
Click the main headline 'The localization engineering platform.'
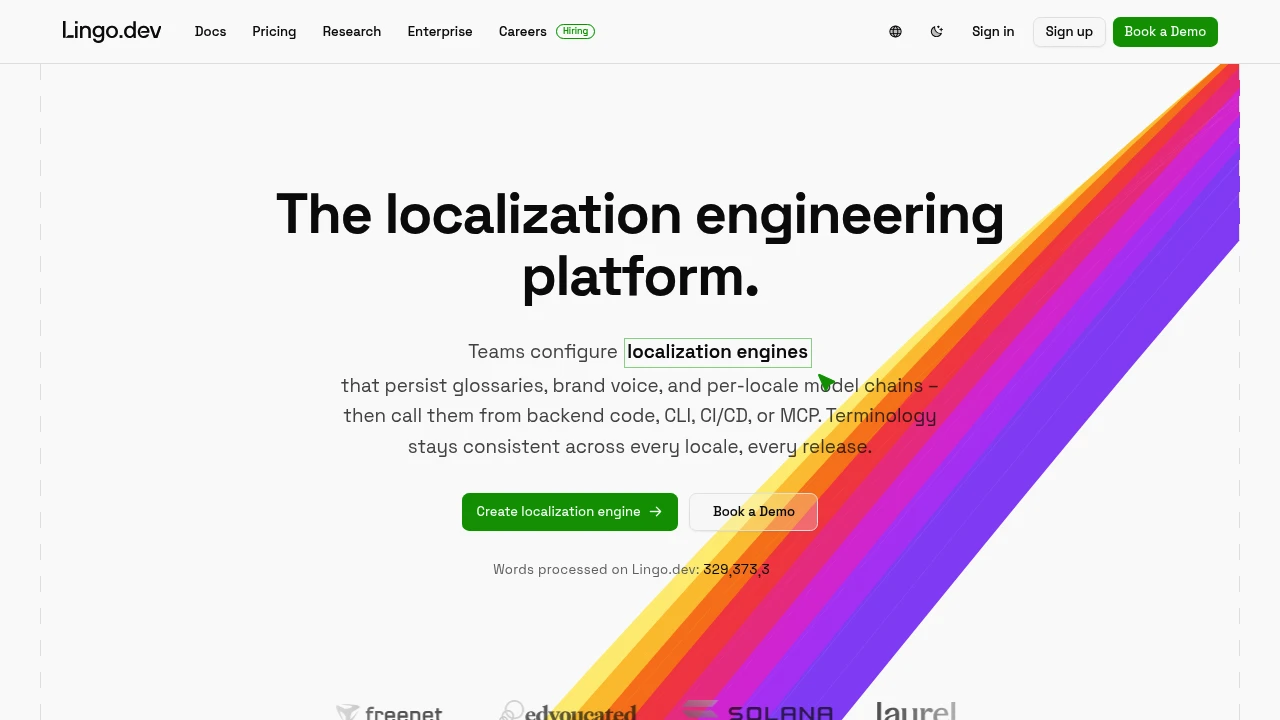click(x=640, y=244)
